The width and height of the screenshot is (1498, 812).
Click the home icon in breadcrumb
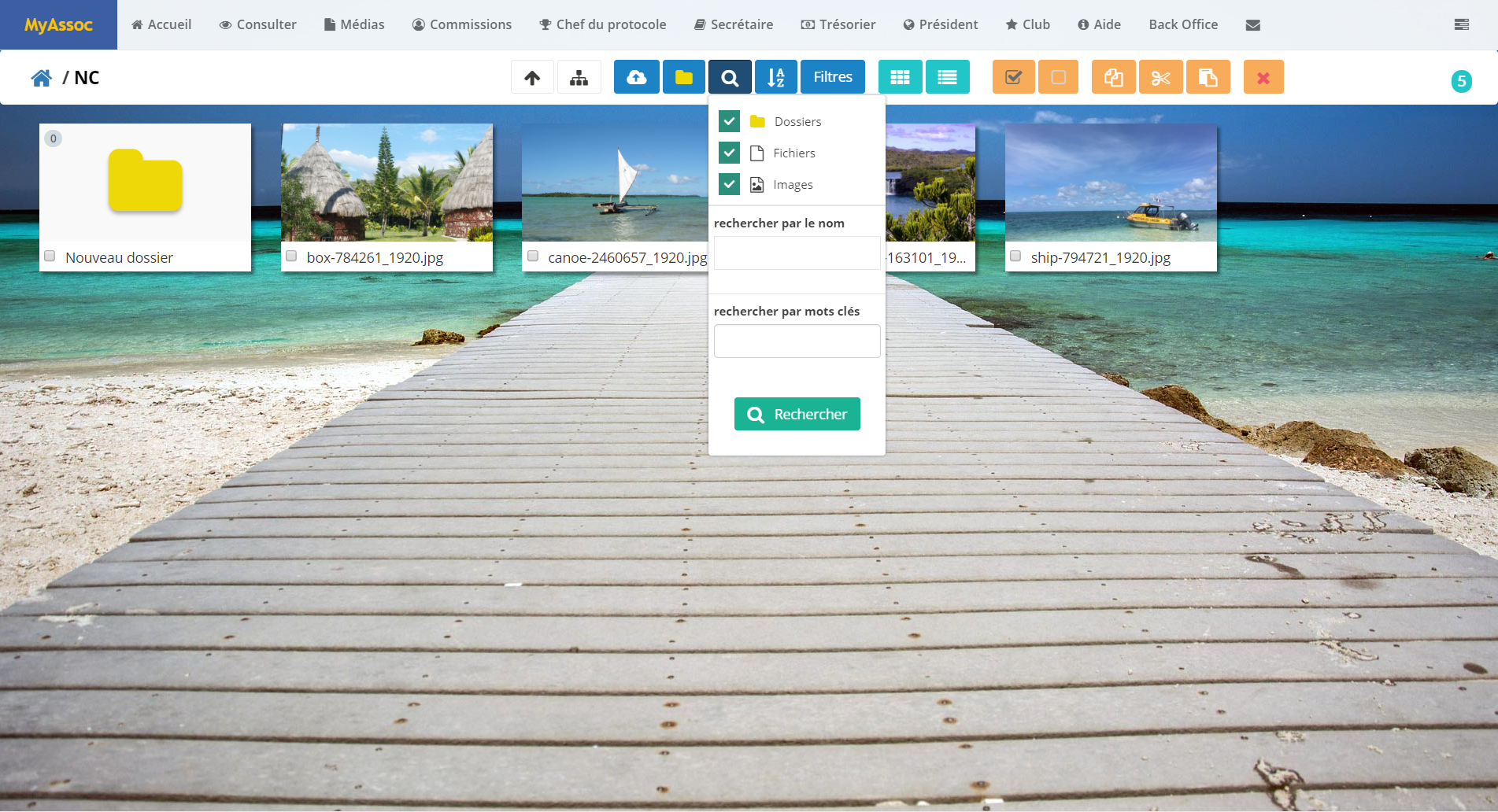click(42, 78)
